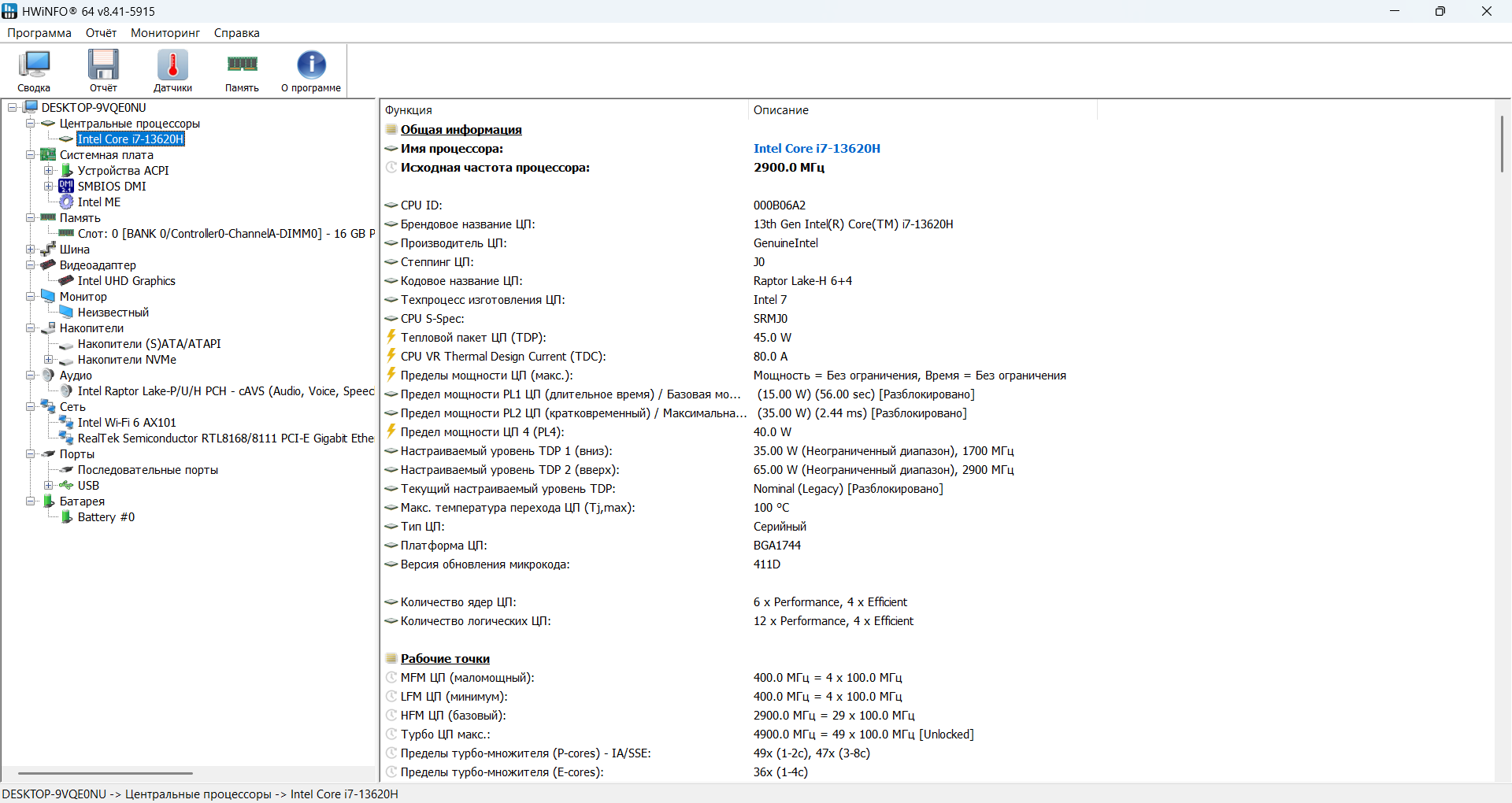Click the folder icon beside Общая информация

pyautogui.click(x=391, y=129)
